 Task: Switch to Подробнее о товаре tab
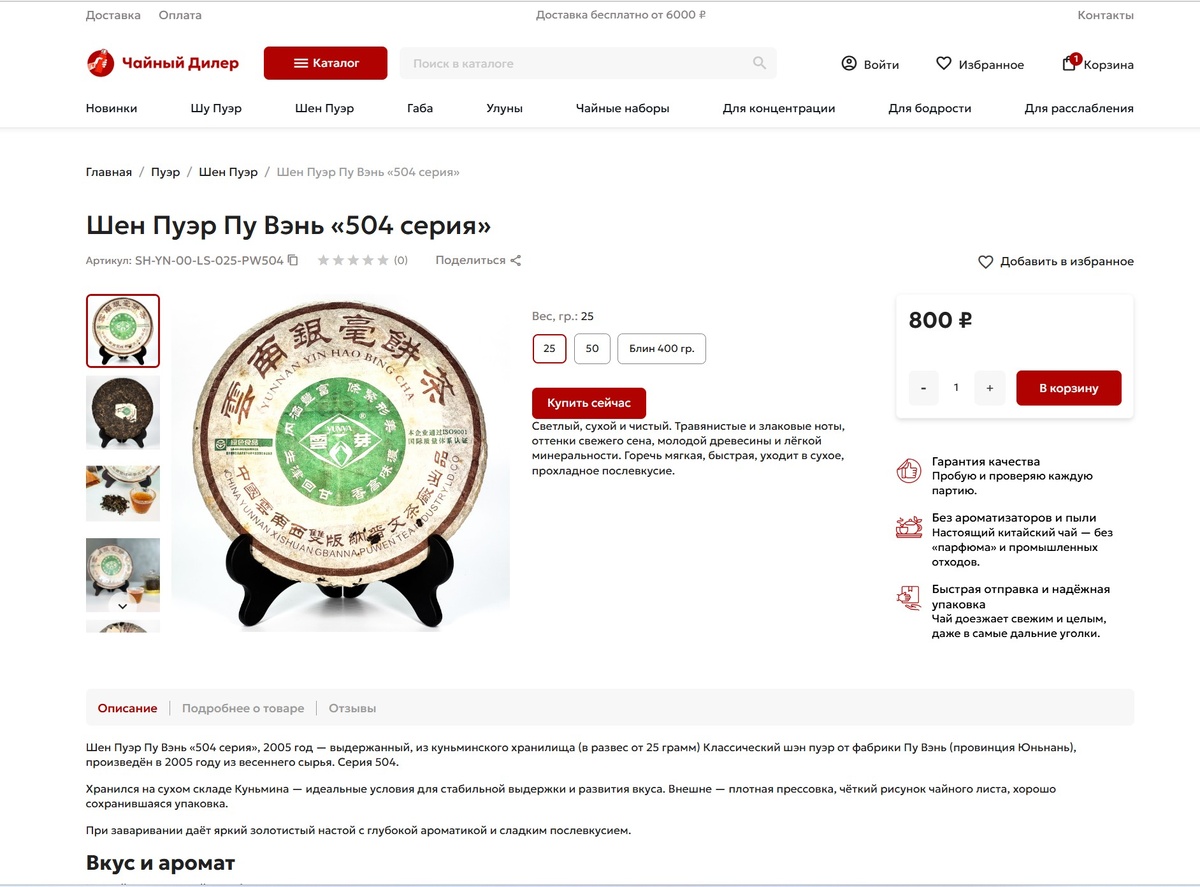pos(243,708)
